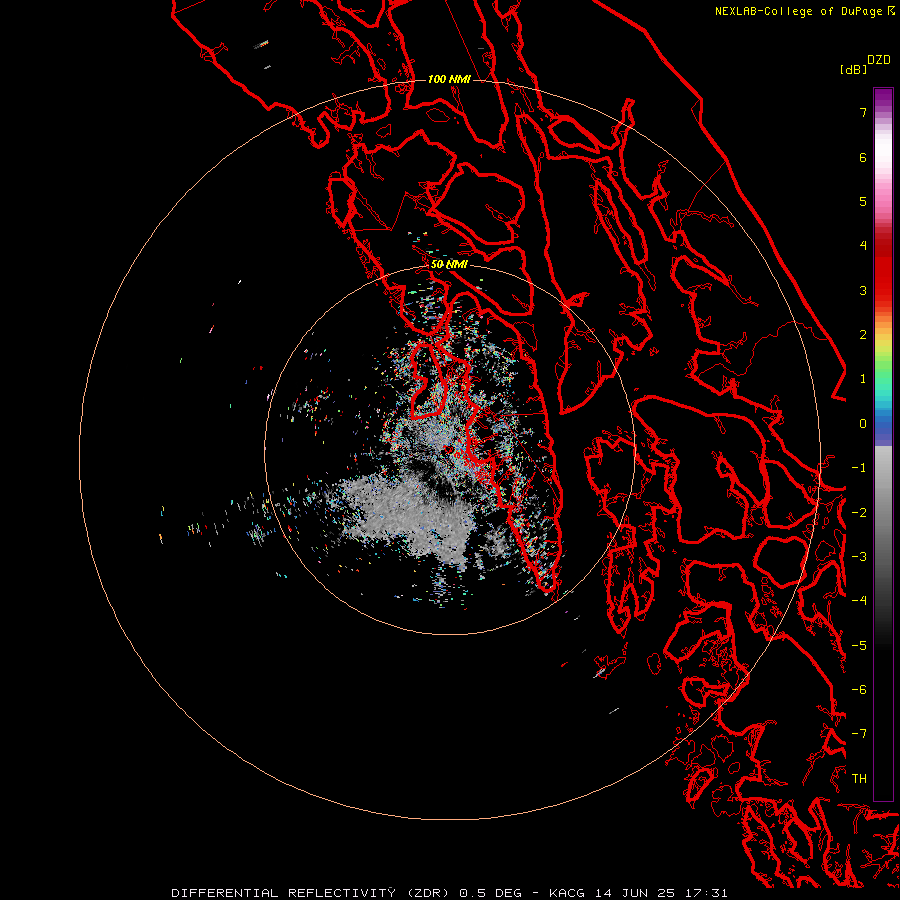Click the -3 value on color scale
Viewport: 900px width, 900px height.
pyautogui.click(x=859, y=557)
